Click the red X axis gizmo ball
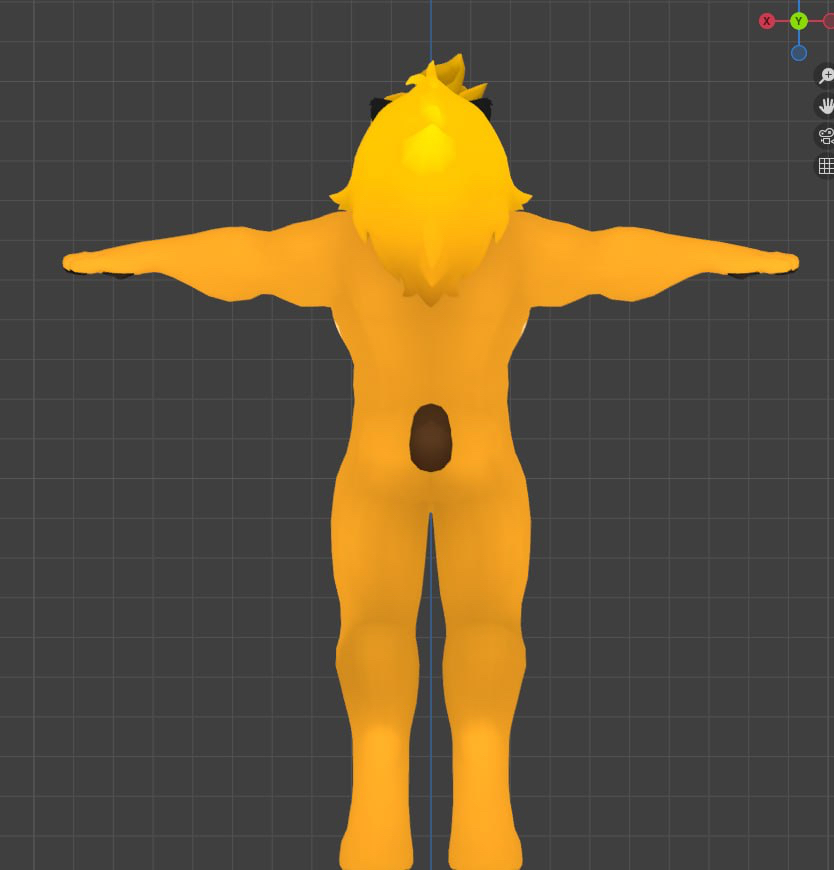834x870 pixels. click(x=767, y=21)
